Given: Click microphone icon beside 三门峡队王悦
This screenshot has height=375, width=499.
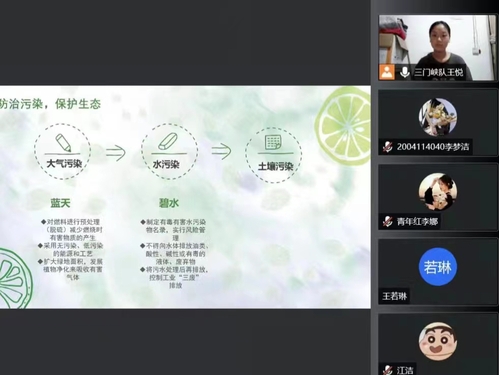Looking at the screenshot, I should (405, 72).
